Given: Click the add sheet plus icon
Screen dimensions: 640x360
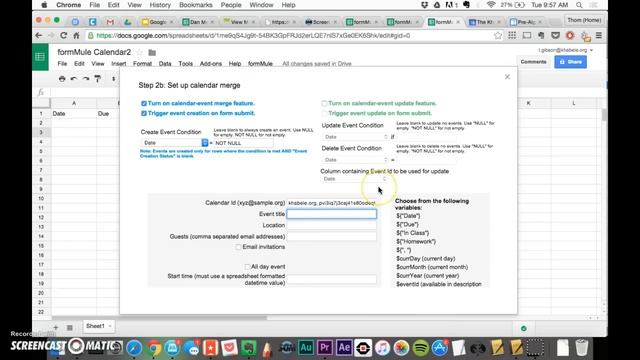Looking at the screenshot, I should coord(56,327).
